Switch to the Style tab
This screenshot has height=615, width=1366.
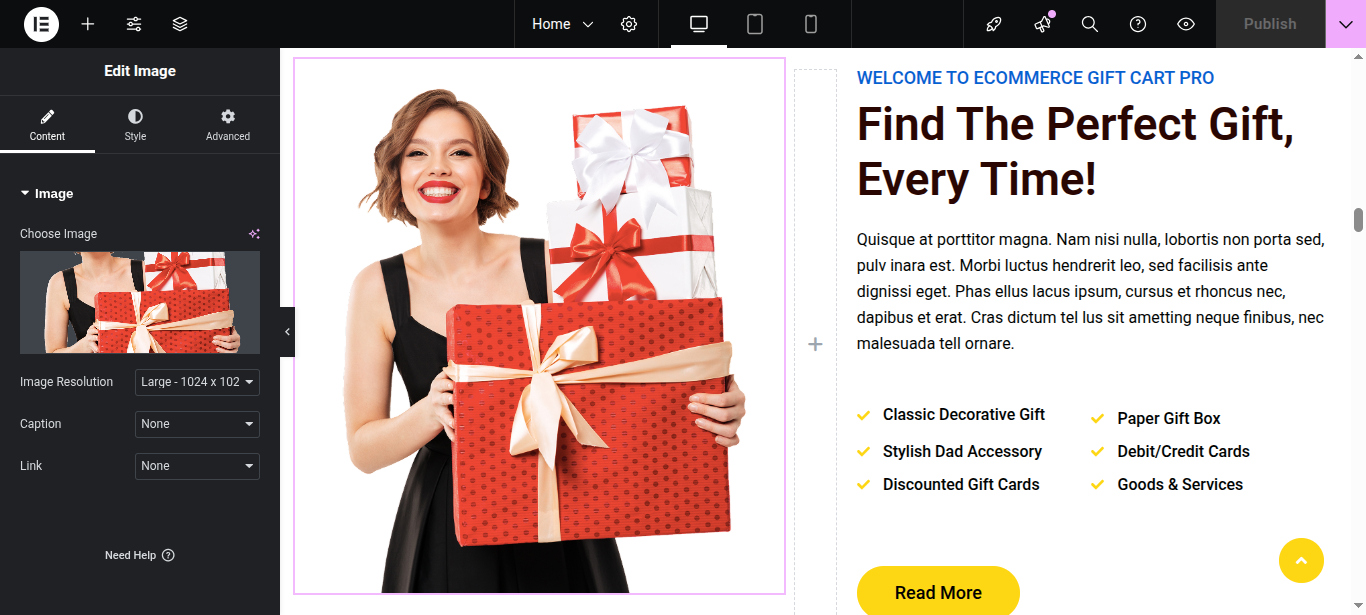[x=135, y=125]
